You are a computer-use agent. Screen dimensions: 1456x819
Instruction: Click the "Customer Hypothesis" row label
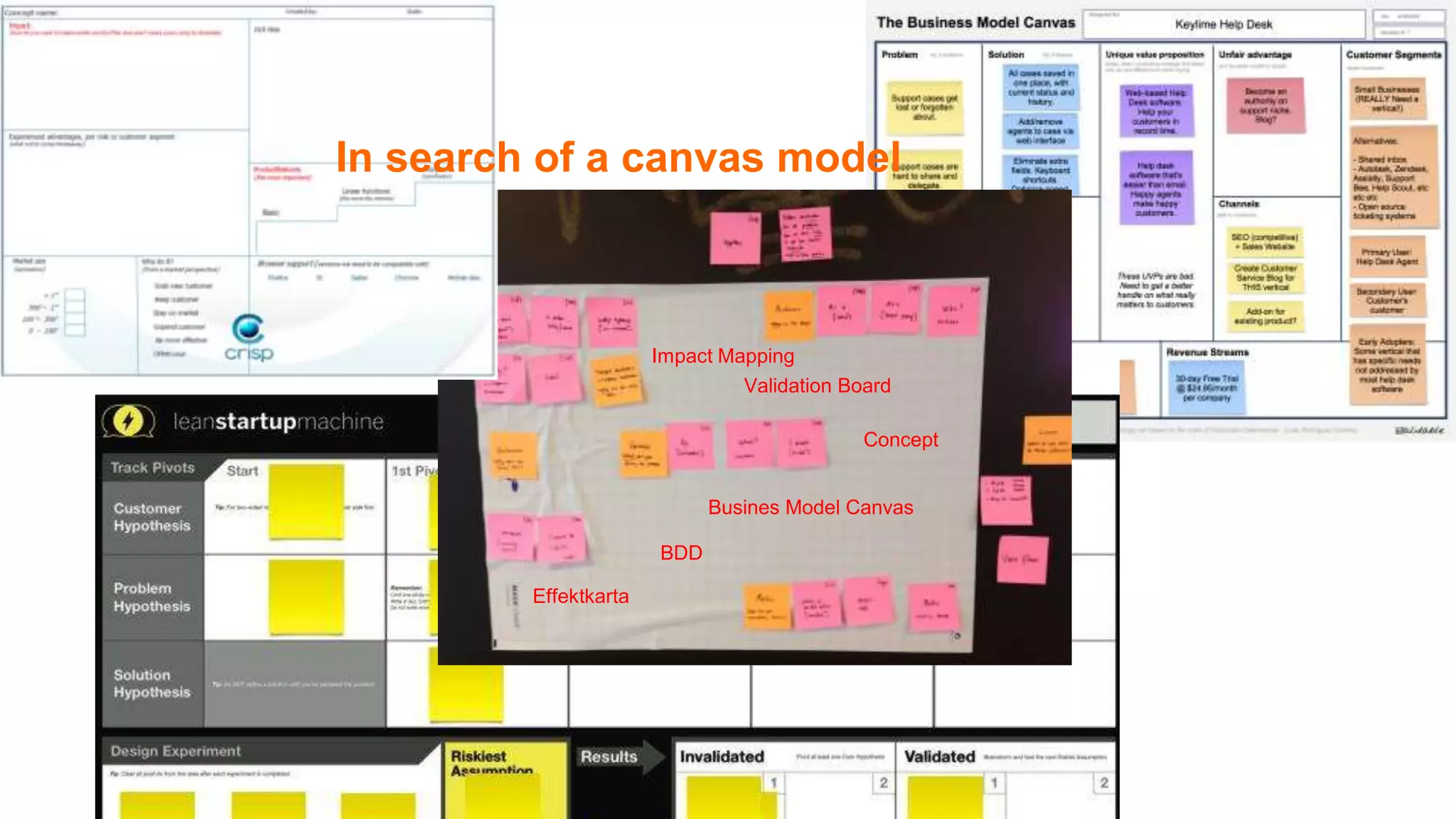[152, 517]
